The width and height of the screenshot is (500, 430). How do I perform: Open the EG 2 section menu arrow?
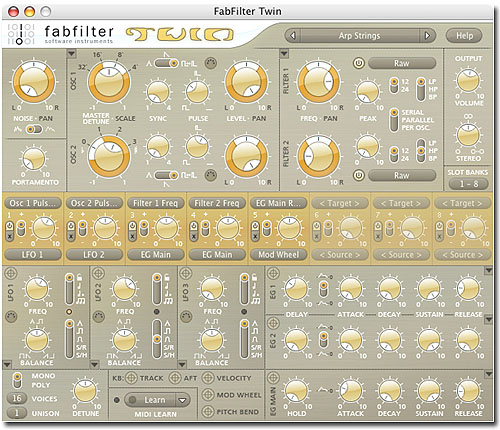point(488,319)
